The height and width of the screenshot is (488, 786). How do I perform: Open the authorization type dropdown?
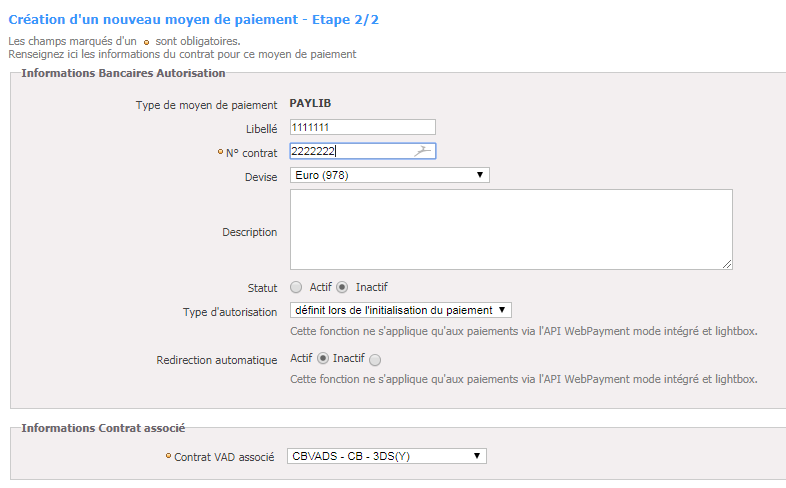pos(401,310)
